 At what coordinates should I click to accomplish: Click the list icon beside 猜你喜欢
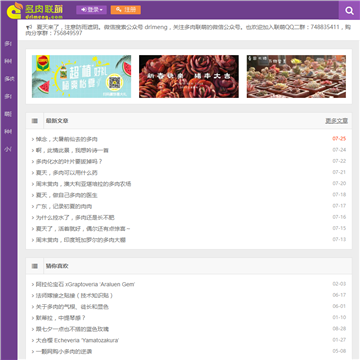(35, 266)
